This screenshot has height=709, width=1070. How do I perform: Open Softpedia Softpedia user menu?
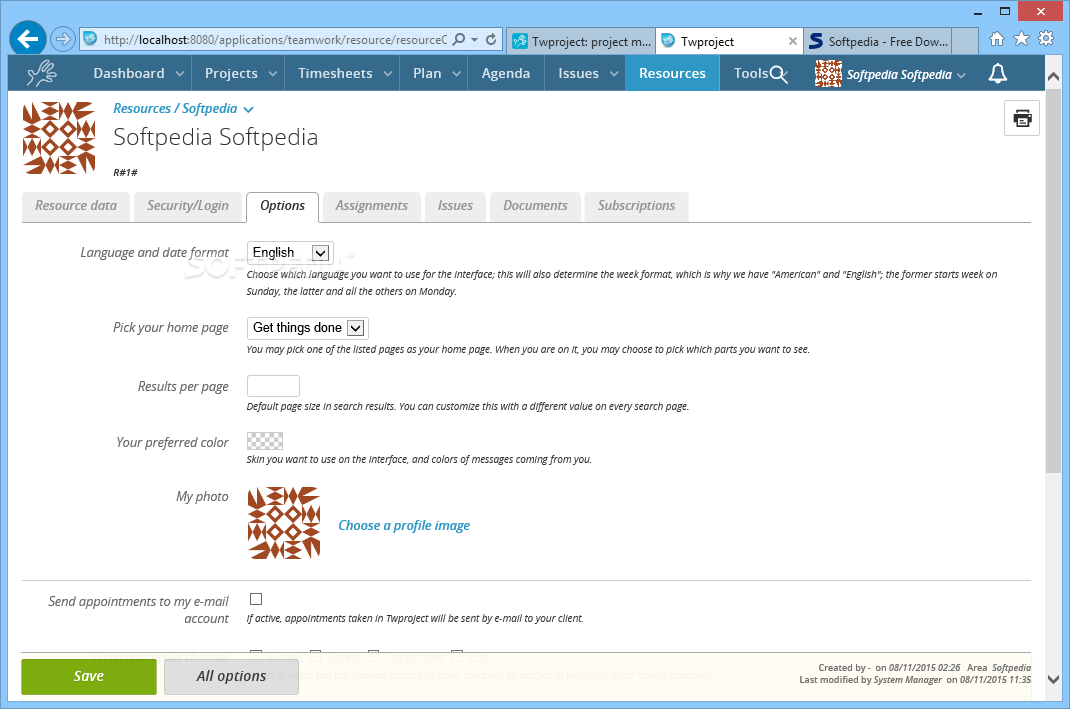pyautogui.click(x=906, y=74)
